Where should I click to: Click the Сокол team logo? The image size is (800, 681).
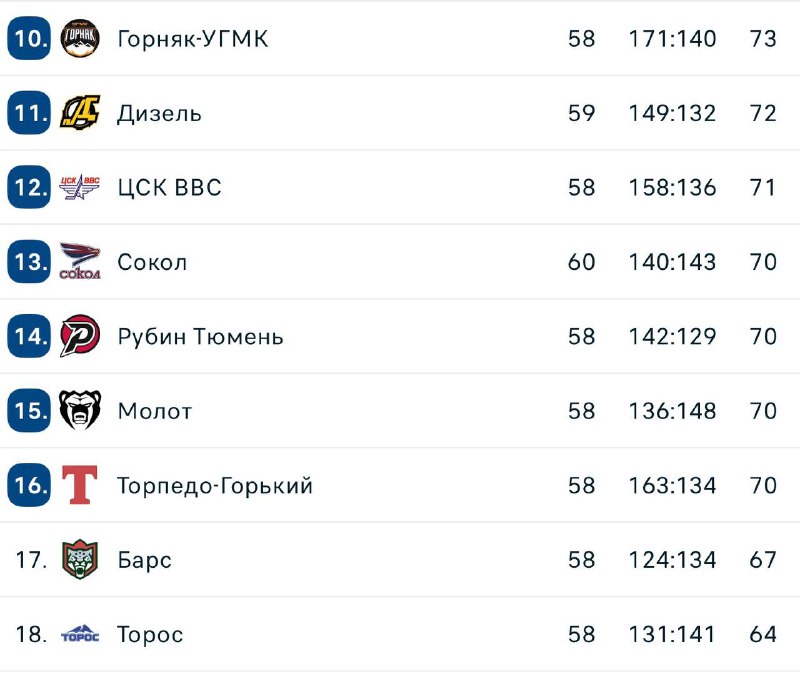(x=80, y=262)
